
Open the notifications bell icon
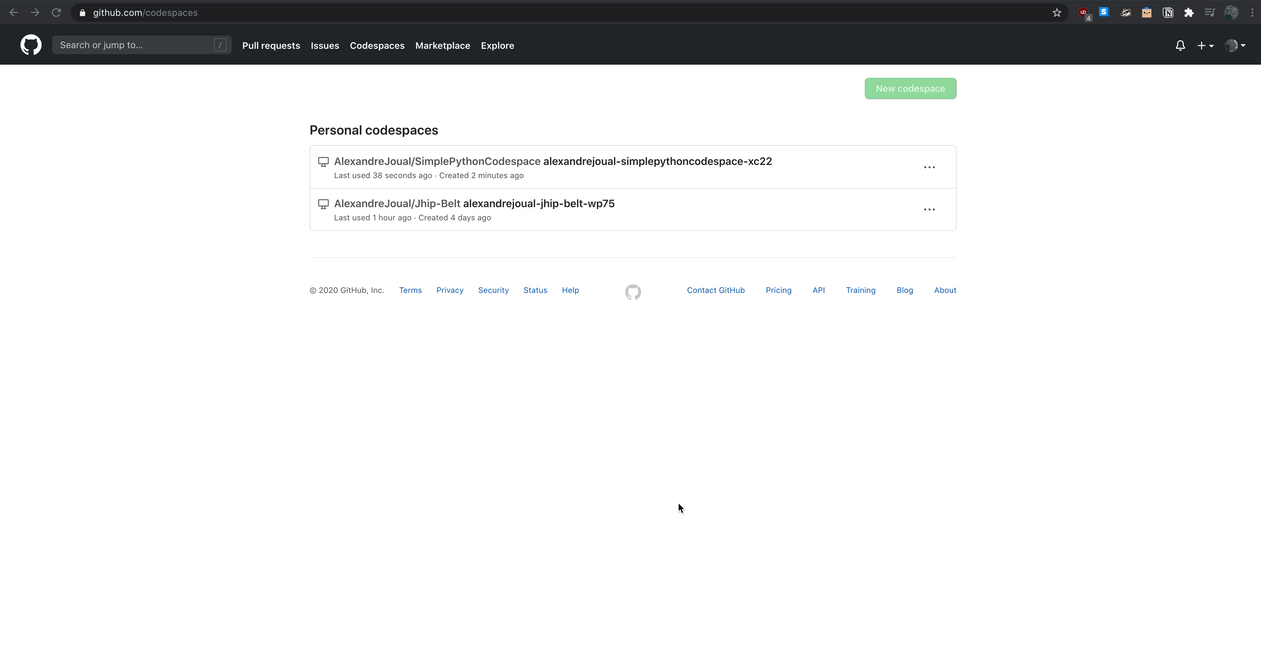pos(1180,45)
